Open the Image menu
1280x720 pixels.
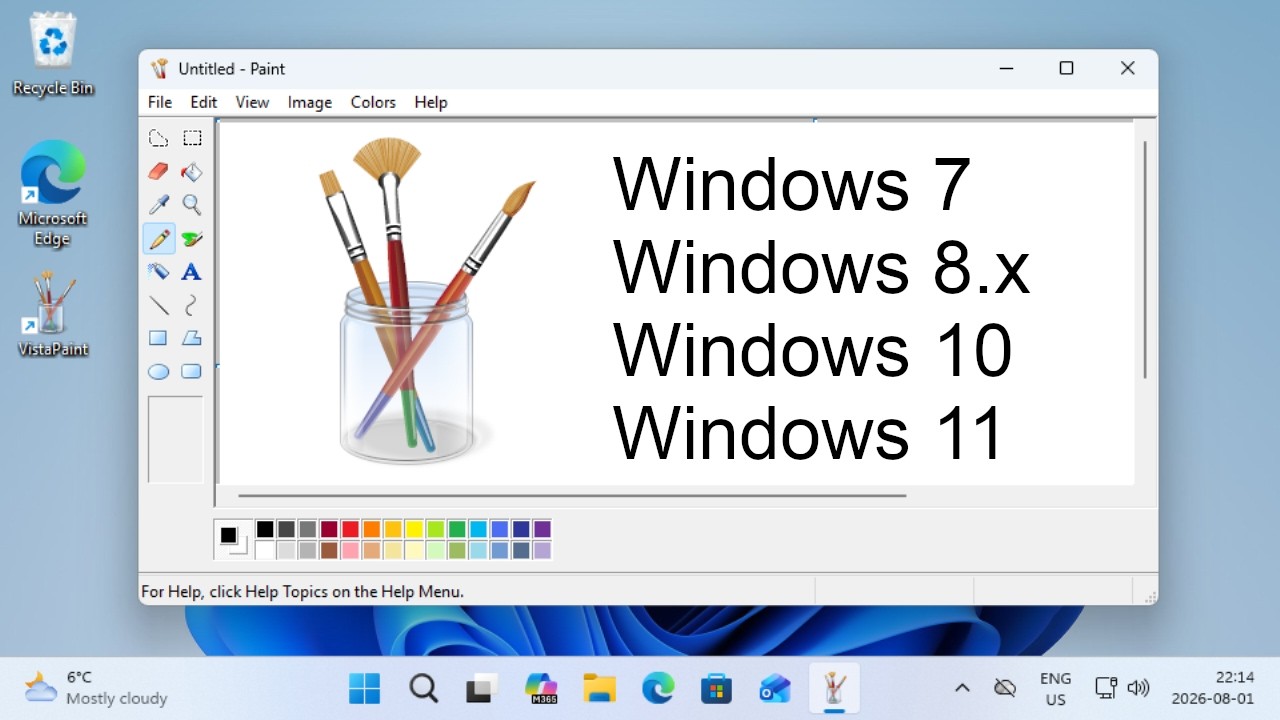[310, 102]
